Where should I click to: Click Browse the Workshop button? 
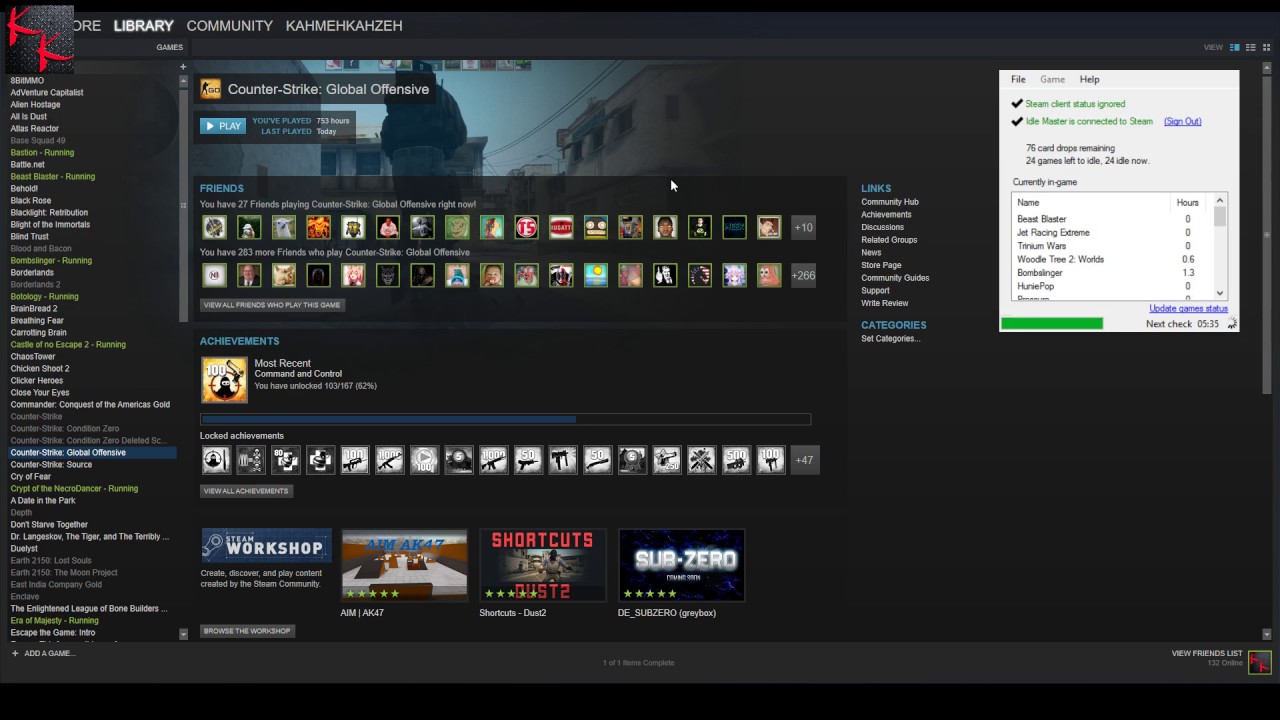pyautogui.click(x=247, y=631)
